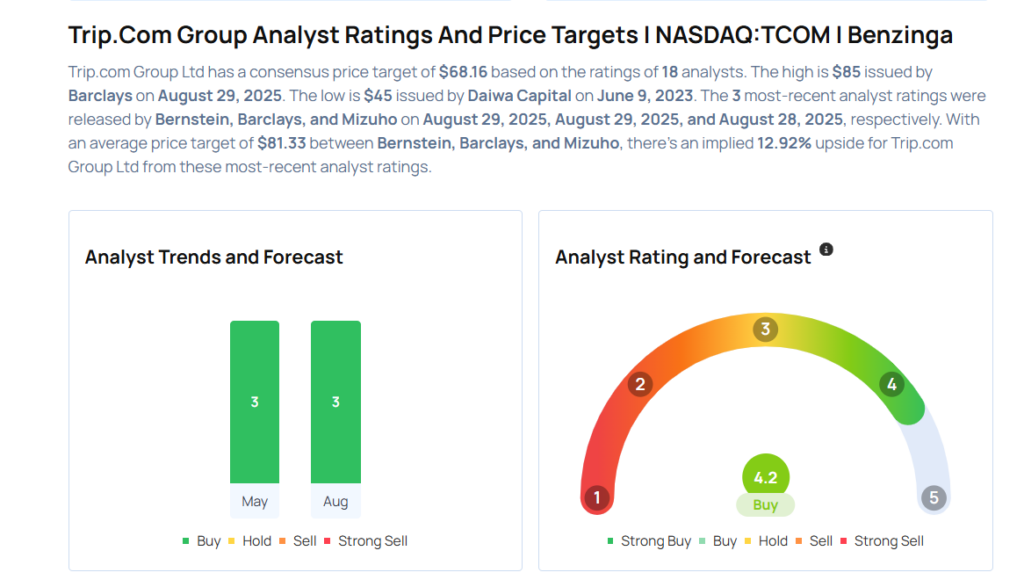
Task: Toggle Buy series in trends legend
Action: [202, 541]
